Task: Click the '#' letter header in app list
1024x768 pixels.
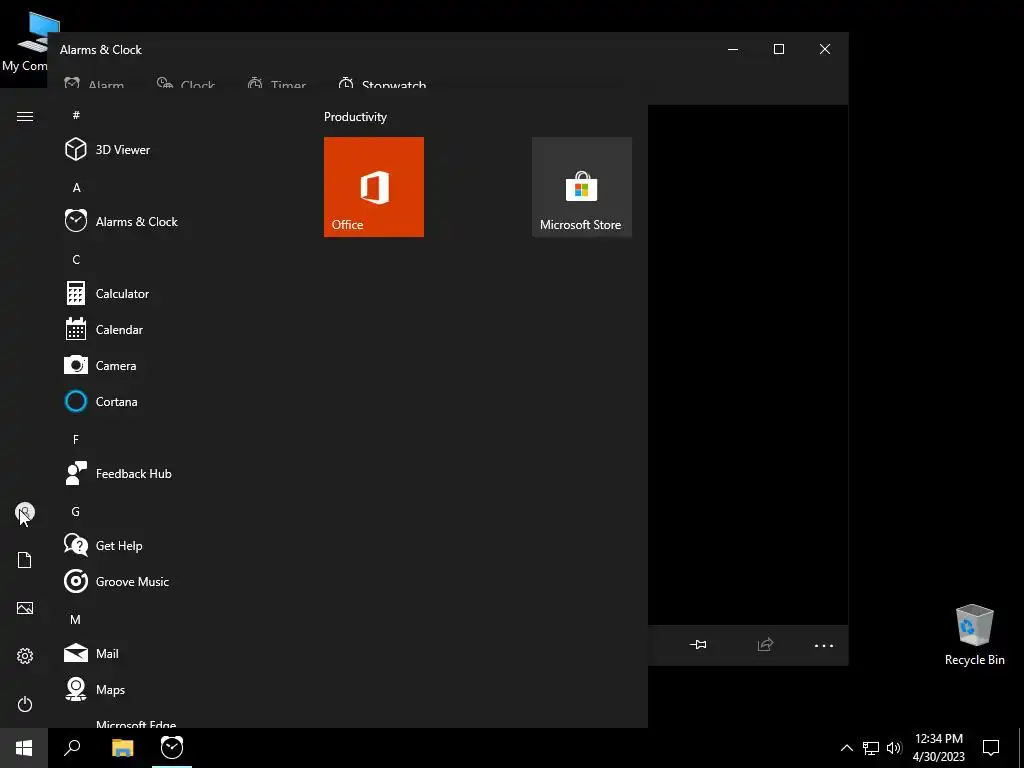Action: pyautogui.click(x=76, y=115)
